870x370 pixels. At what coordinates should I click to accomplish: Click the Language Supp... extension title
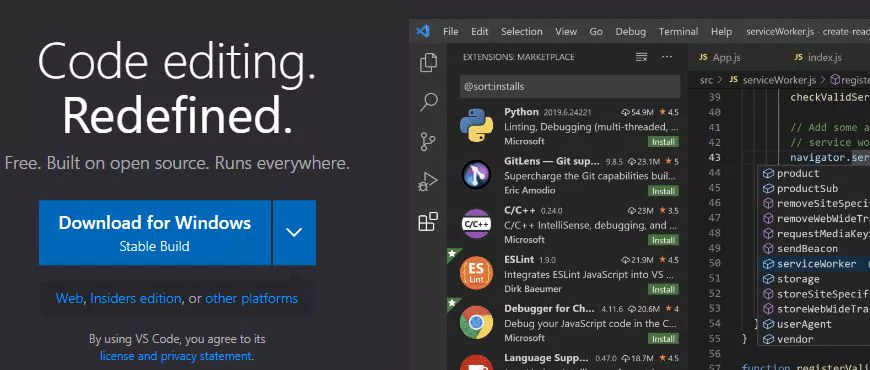coord(546,358)
